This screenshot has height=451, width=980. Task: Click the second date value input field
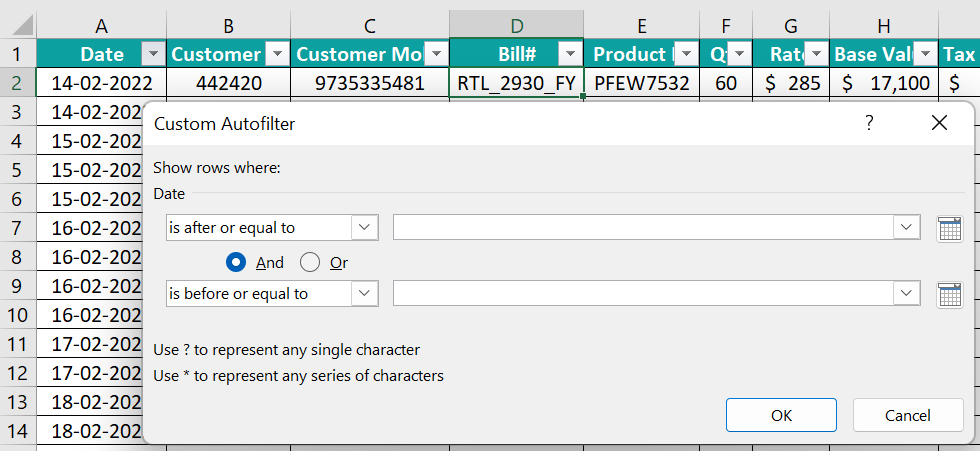coord(643,294)
